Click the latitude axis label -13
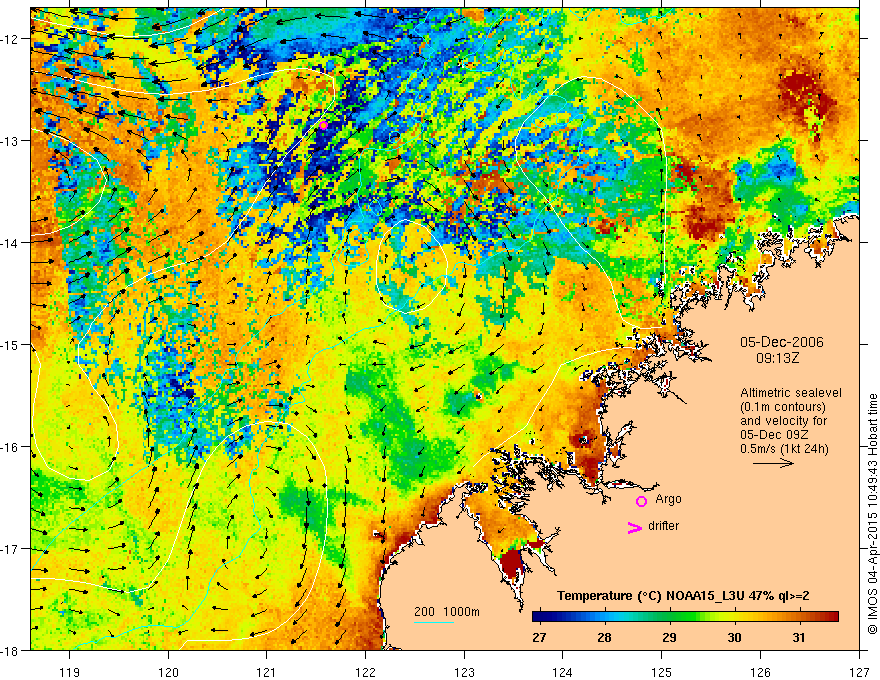This screenshot has height=680, width=880. click(x=11, y=141)
